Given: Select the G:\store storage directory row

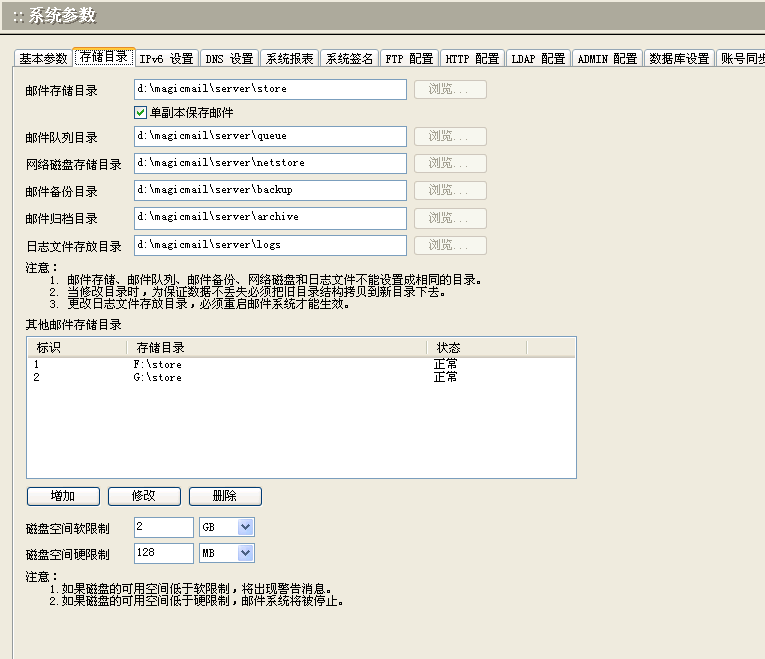Looking at the screenshot, I should [x=157, y=378].
